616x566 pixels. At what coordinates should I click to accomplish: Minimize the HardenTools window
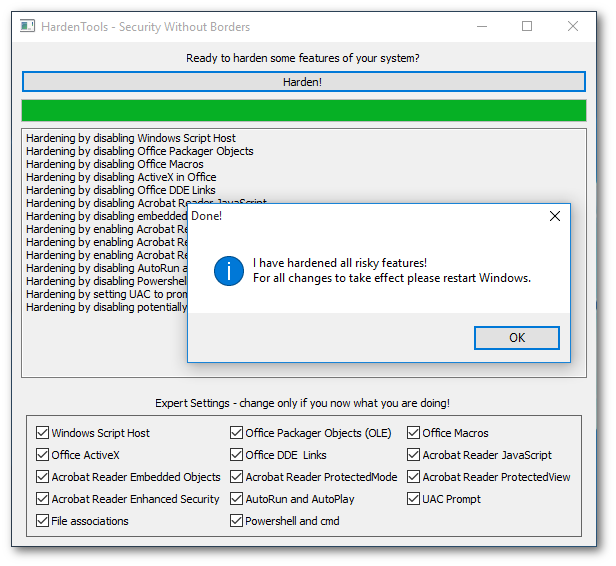482,26
